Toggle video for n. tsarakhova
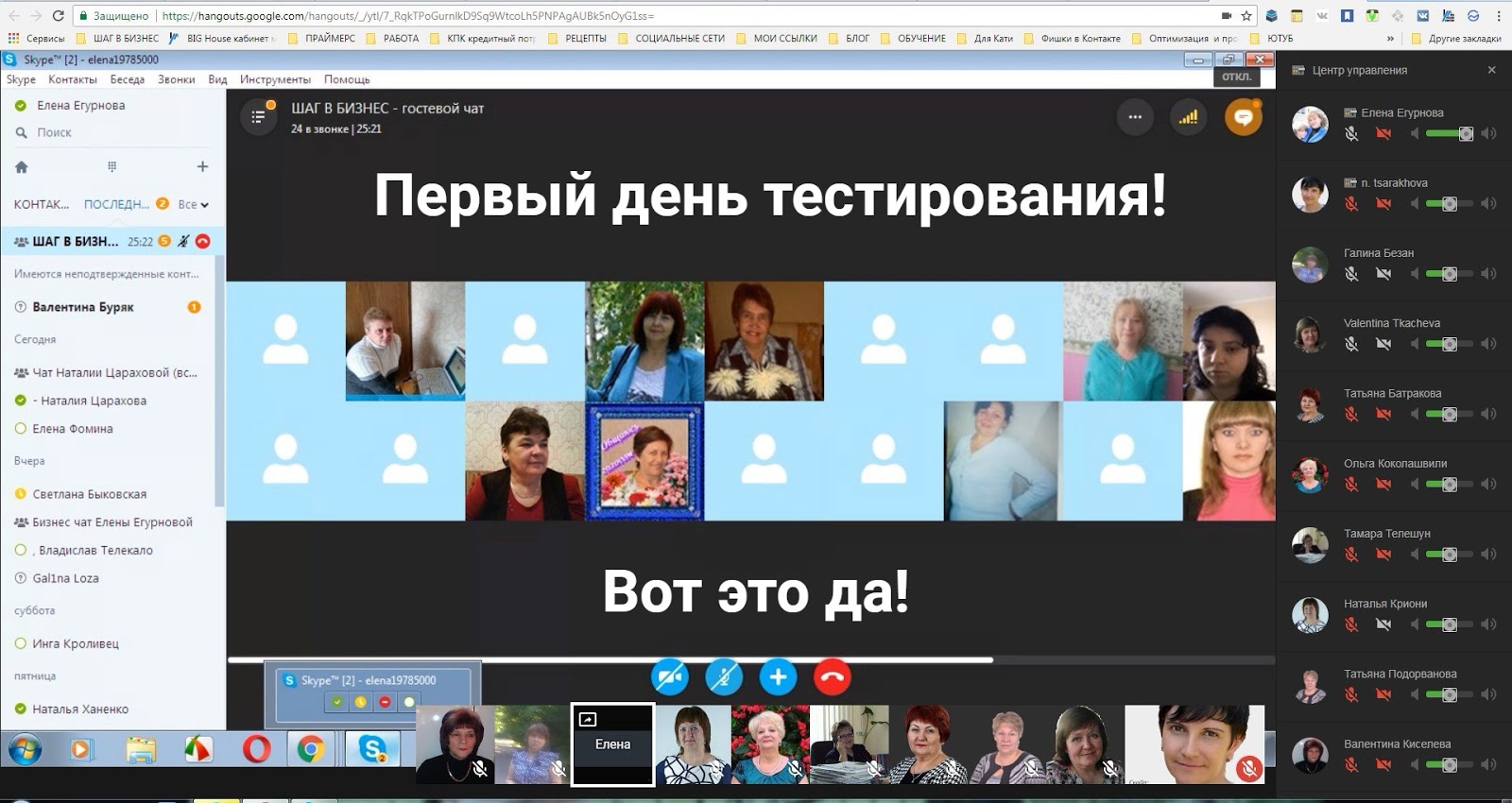 (x=1383, y=204)
